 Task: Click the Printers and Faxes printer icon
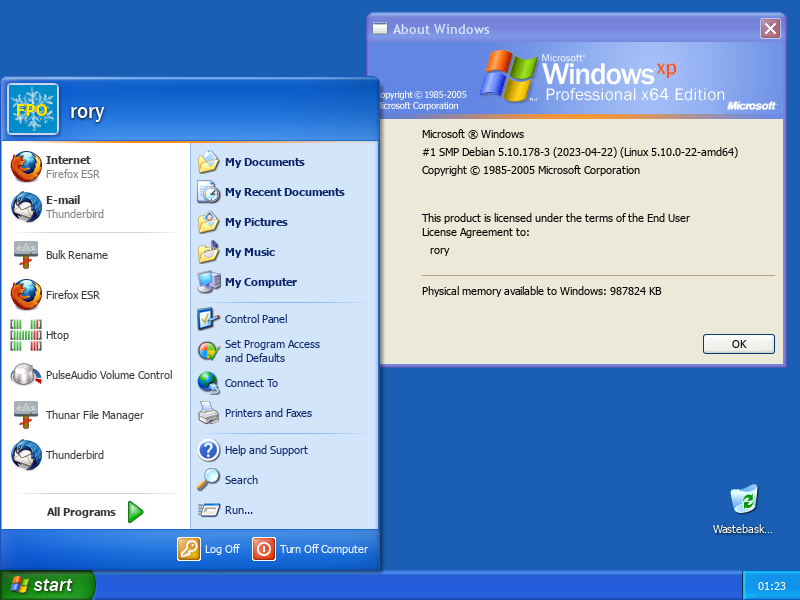(209, 413)
